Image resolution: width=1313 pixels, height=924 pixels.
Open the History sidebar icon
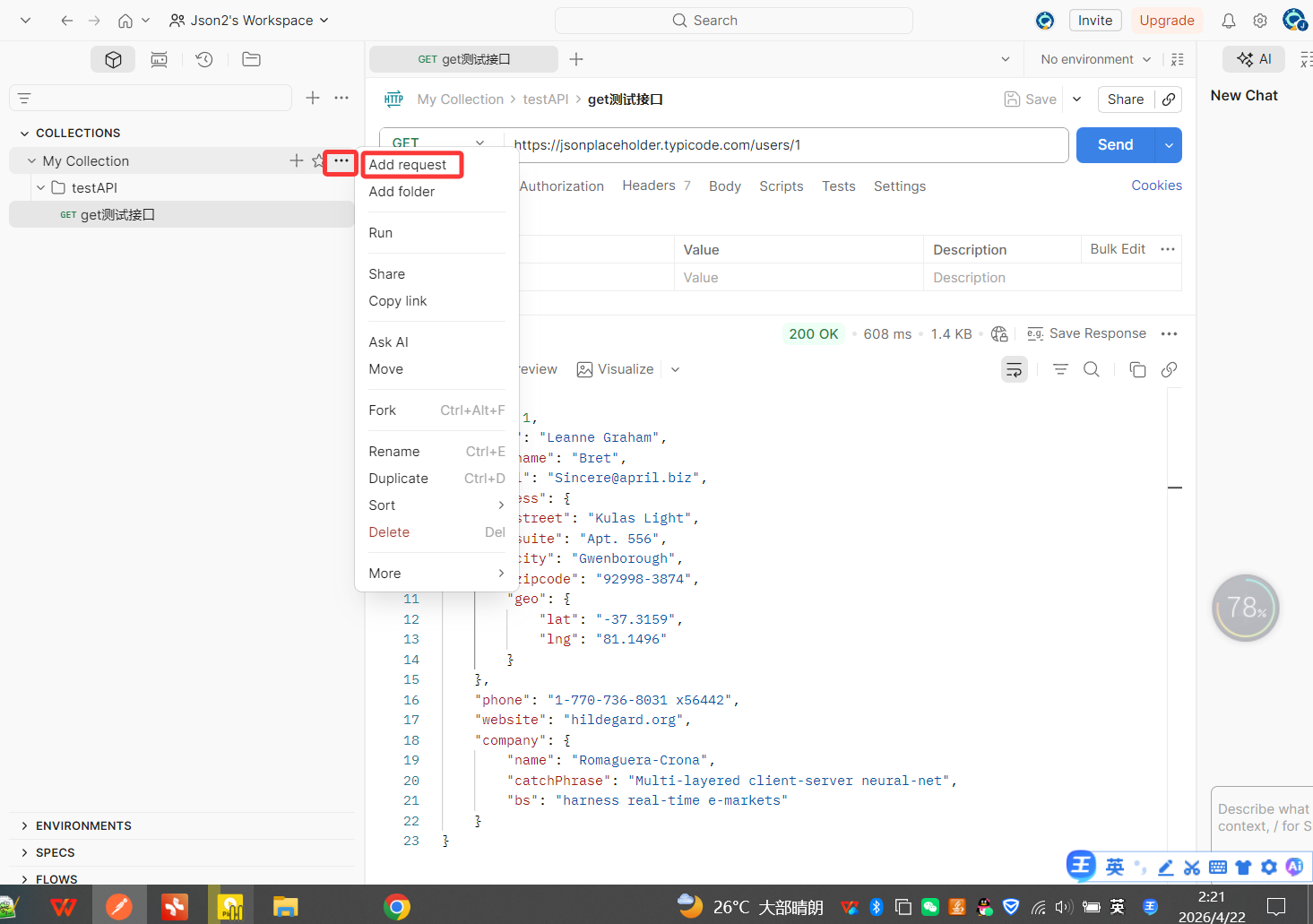click(x=204, y=59)
